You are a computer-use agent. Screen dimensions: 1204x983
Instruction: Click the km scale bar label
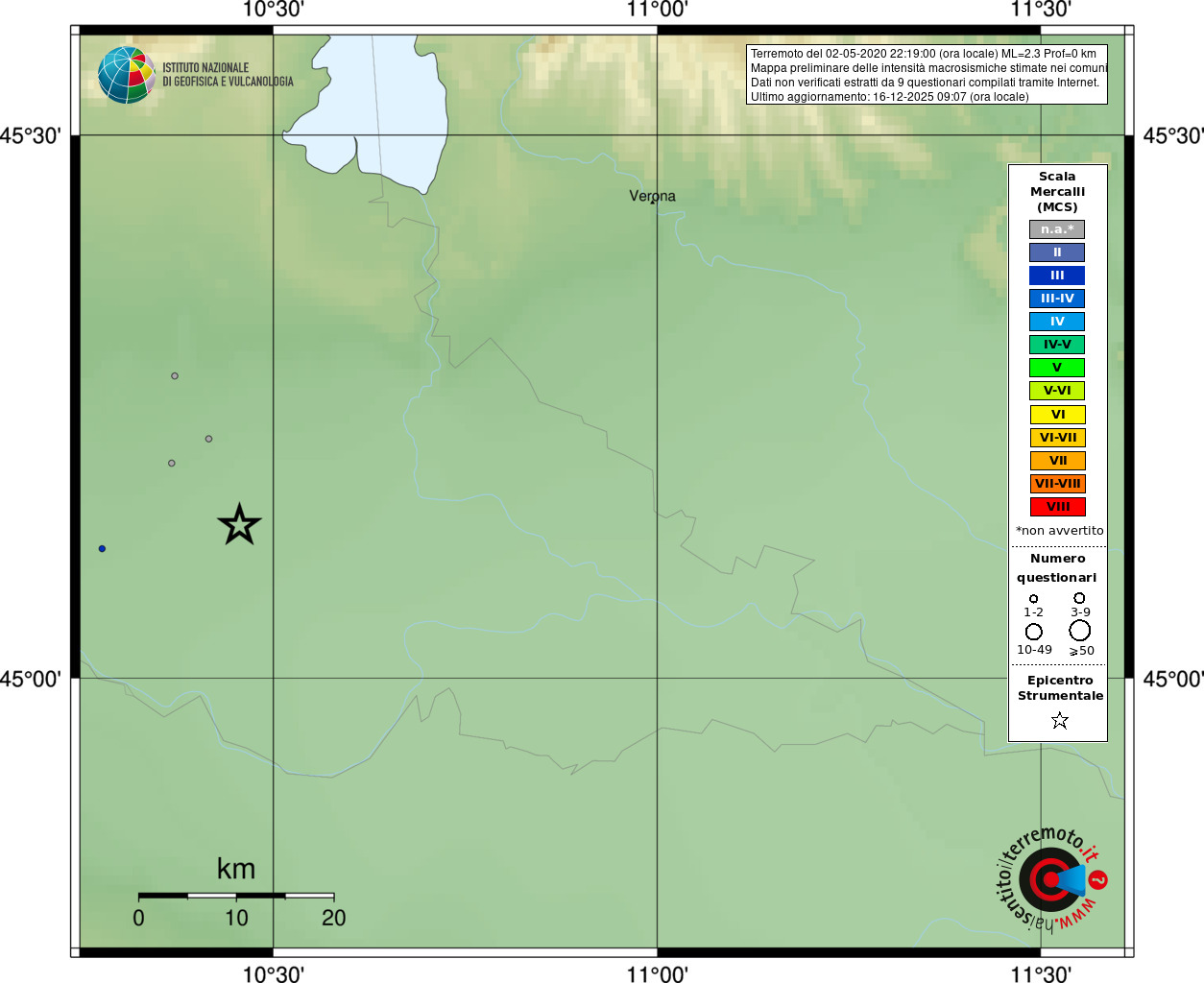[236, 869]
